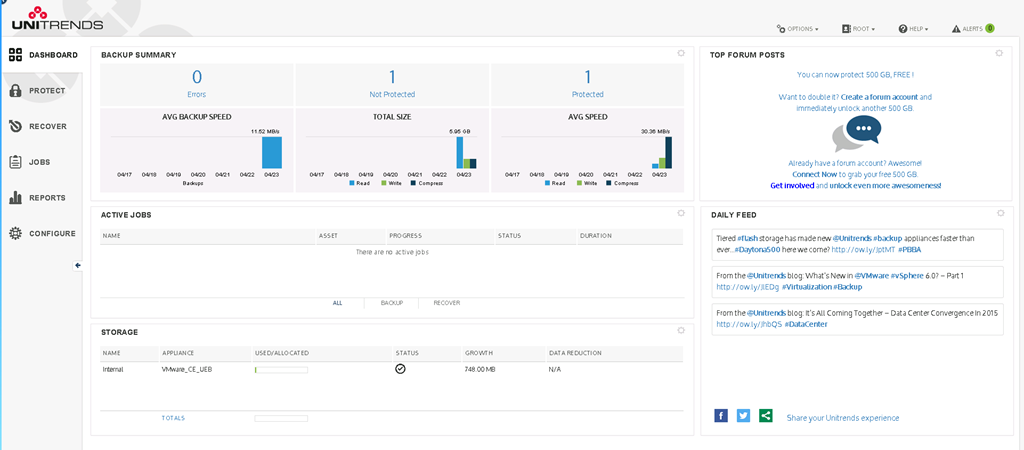Click the Totals row label
The width and height of the screenshot is (1024, 450).
pos(173,418)
